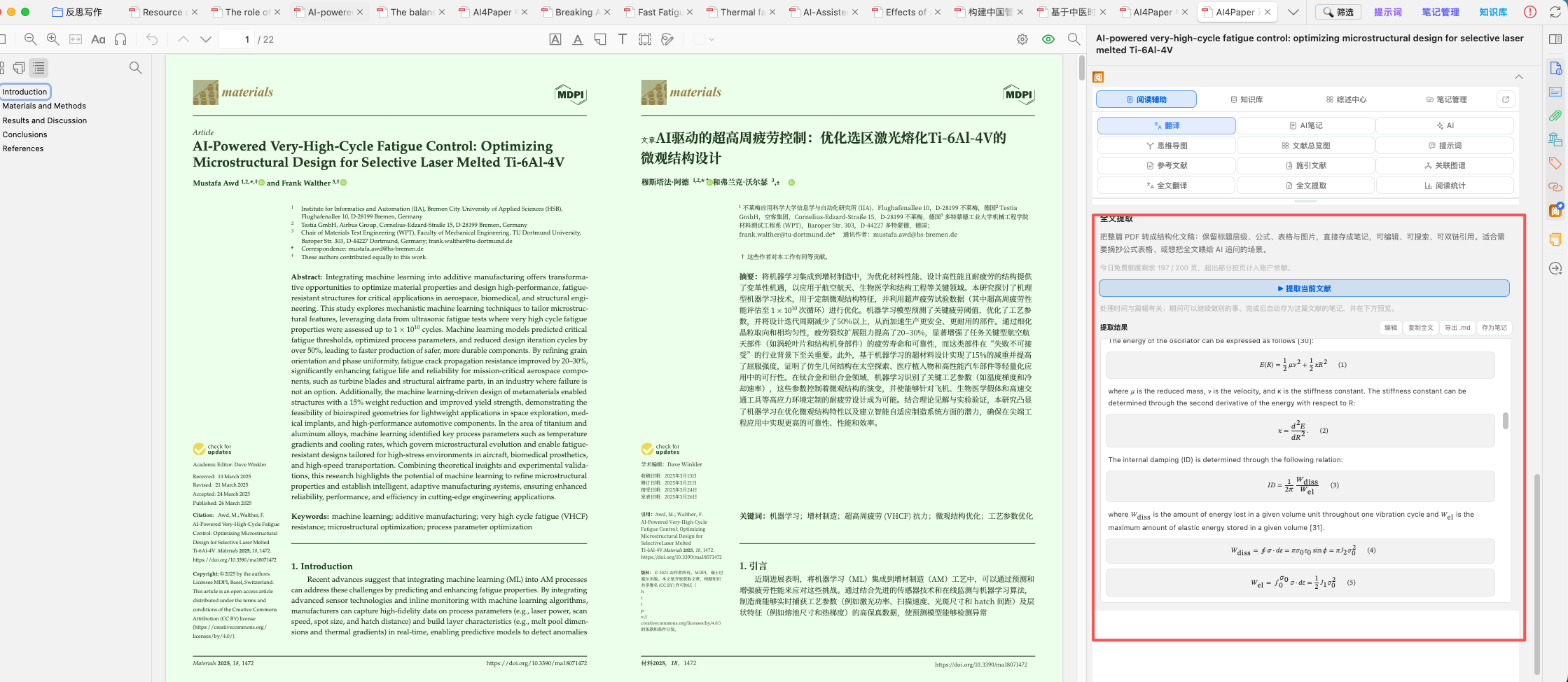The image size is (1568, 682).
Task: Click the 筛选 filter button
Action: click(x=1338, y=12)
